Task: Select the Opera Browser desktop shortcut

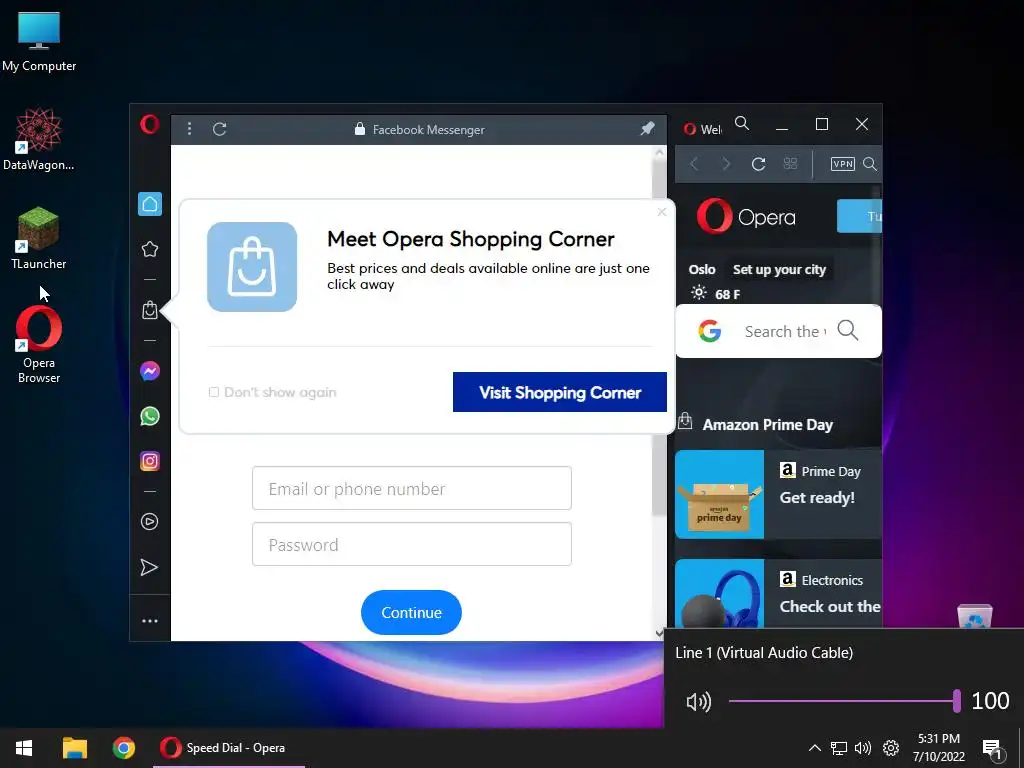Action: click(39, 345)
